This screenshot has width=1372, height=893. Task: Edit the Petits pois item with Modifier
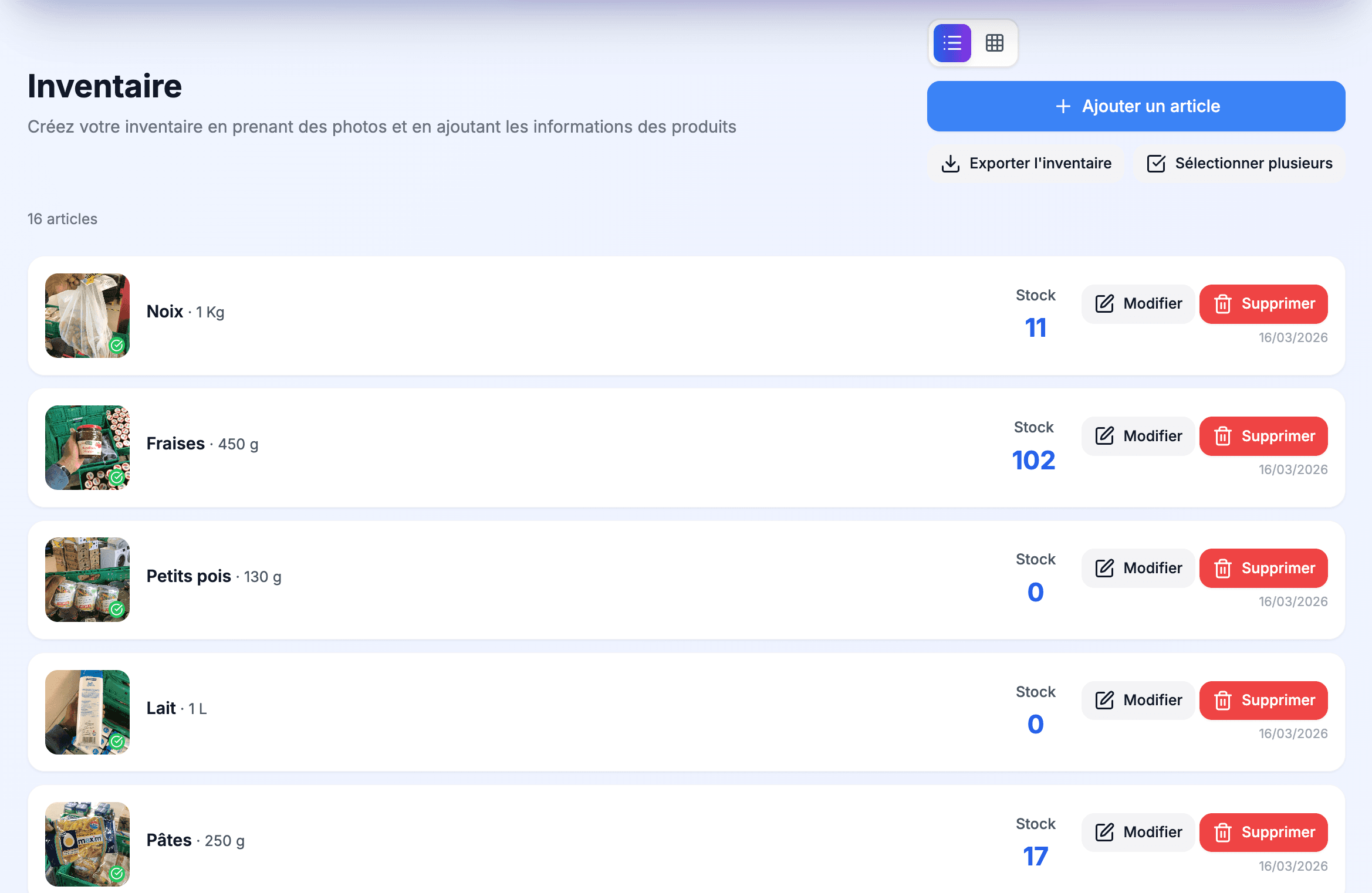1138,568
